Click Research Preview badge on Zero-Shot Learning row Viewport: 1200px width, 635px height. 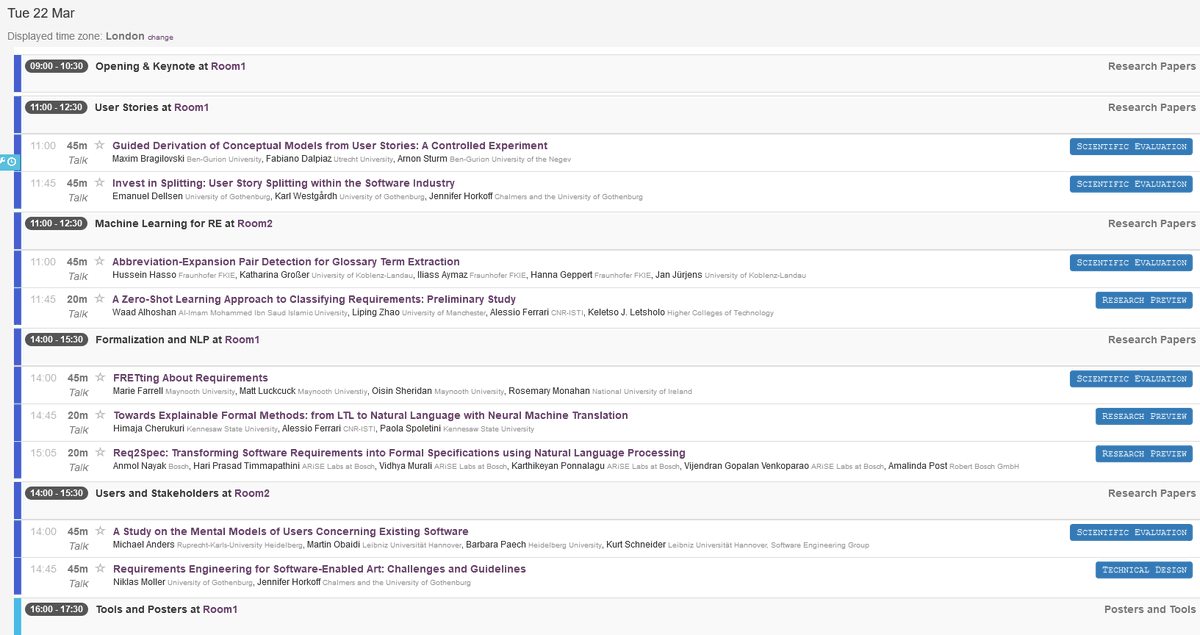tap(1144, 300)
